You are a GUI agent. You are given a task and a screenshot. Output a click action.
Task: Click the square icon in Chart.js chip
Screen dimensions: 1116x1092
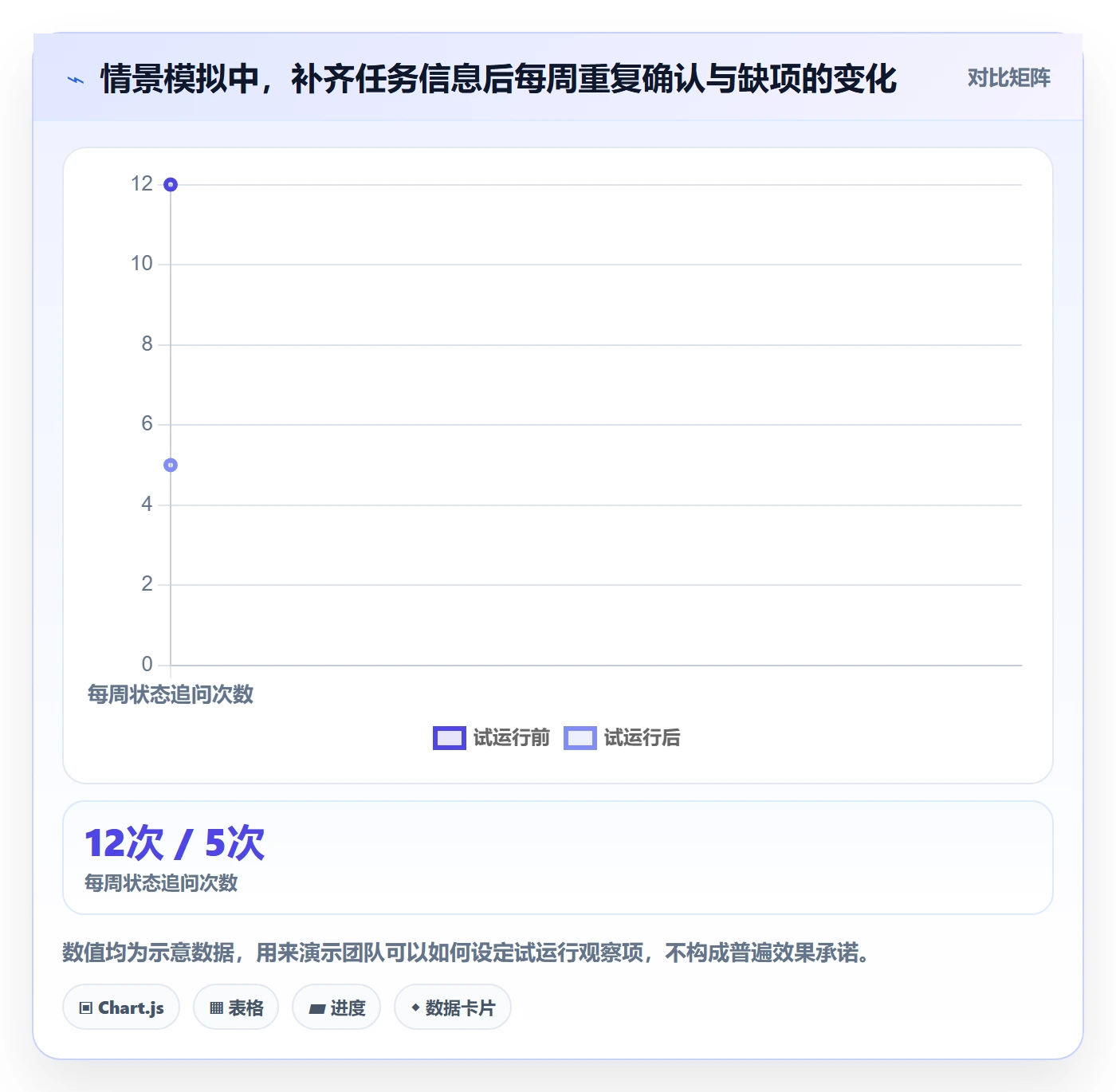coord(86,1008)
